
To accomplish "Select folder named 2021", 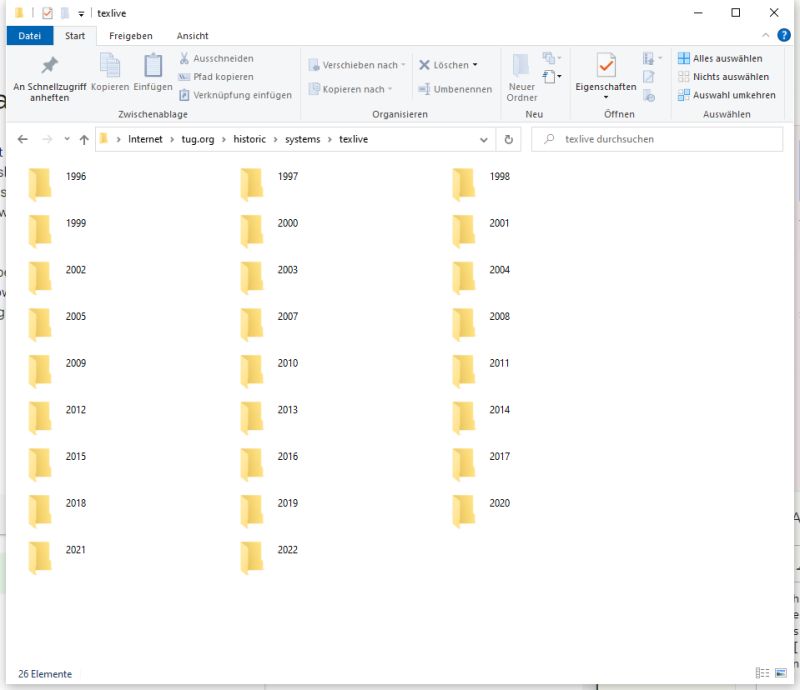I will coord(58,557).
